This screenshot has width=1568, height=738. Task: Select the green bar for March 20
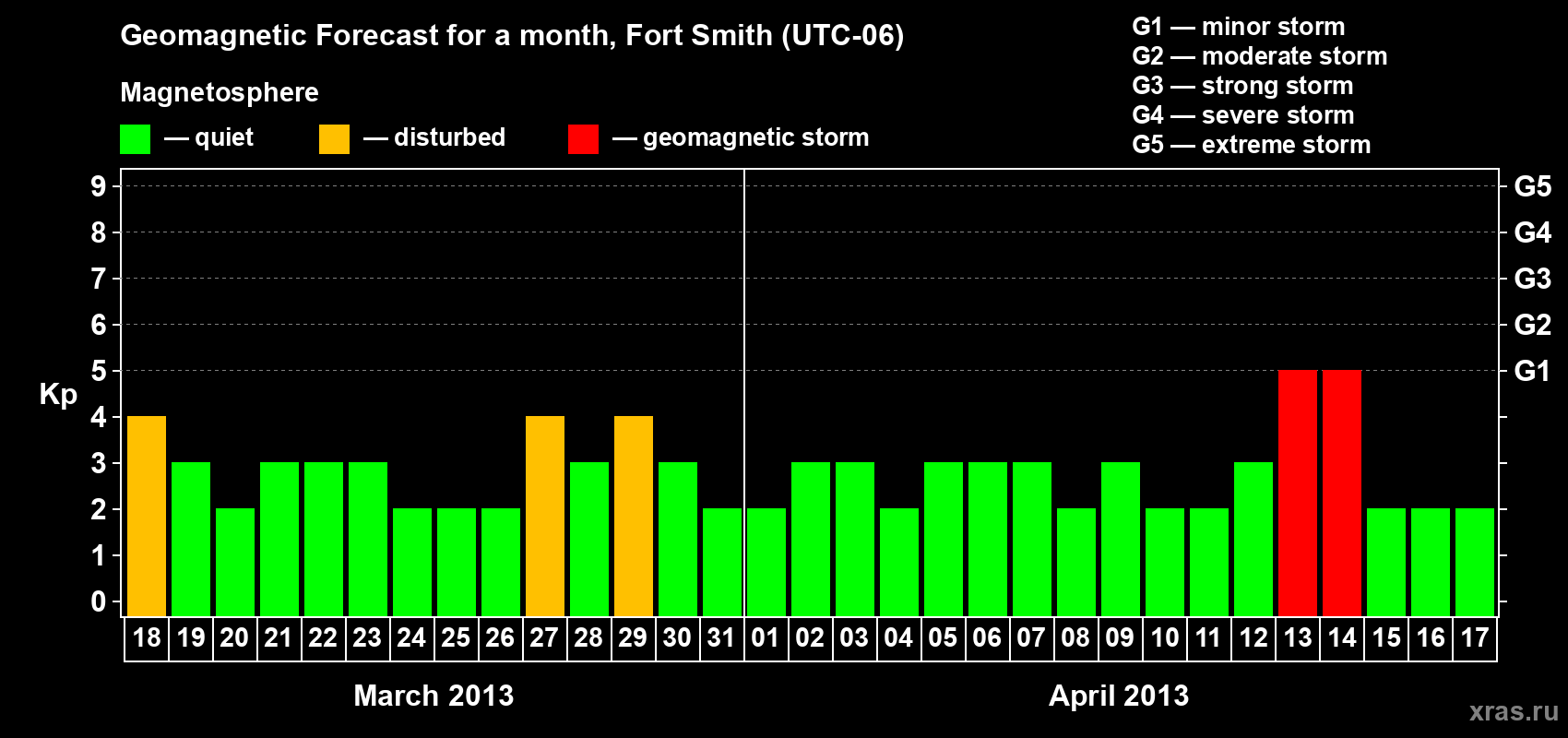point(235,563)
